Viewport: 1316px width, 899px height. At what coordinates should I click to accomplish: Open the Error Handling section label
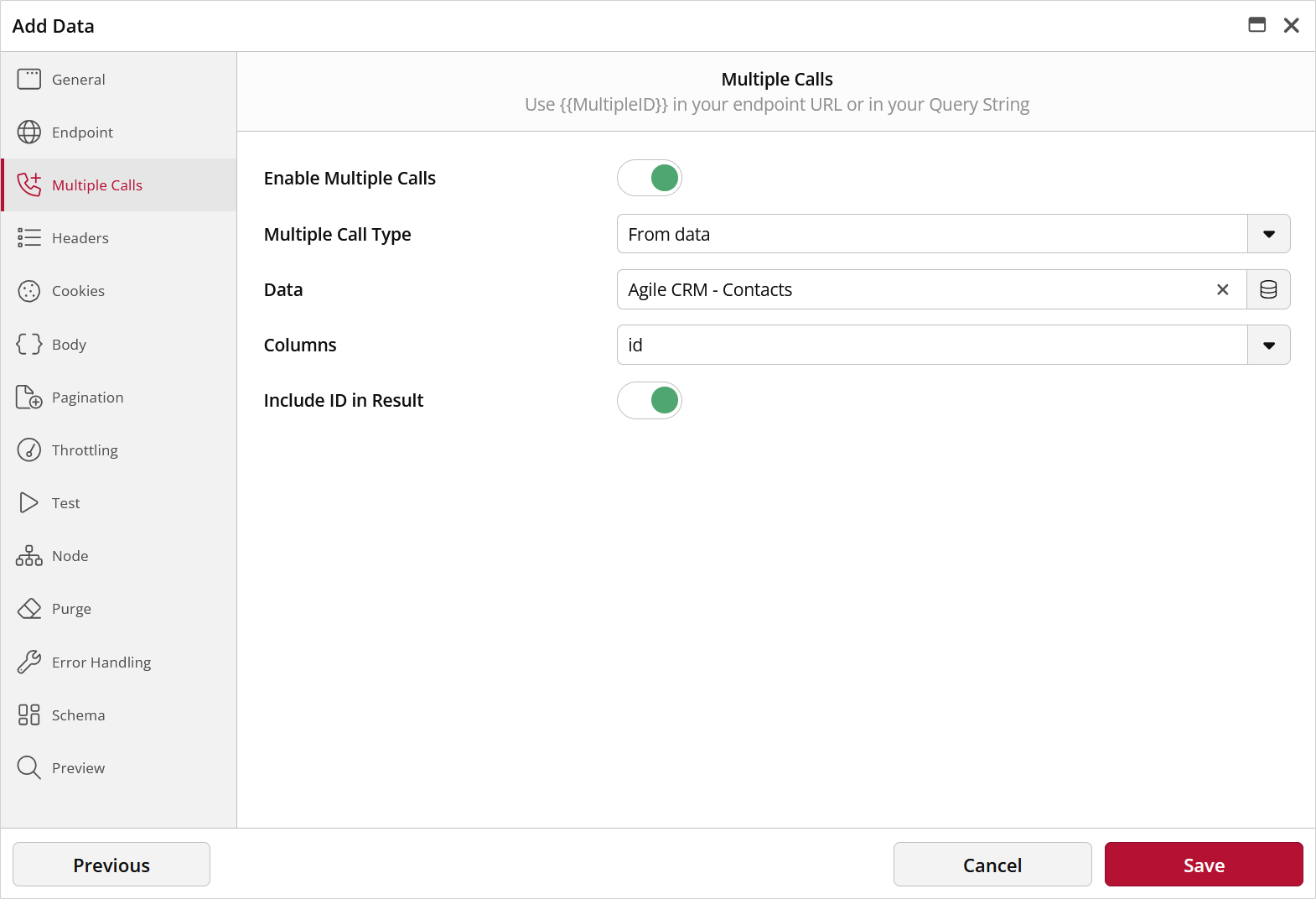101,663
